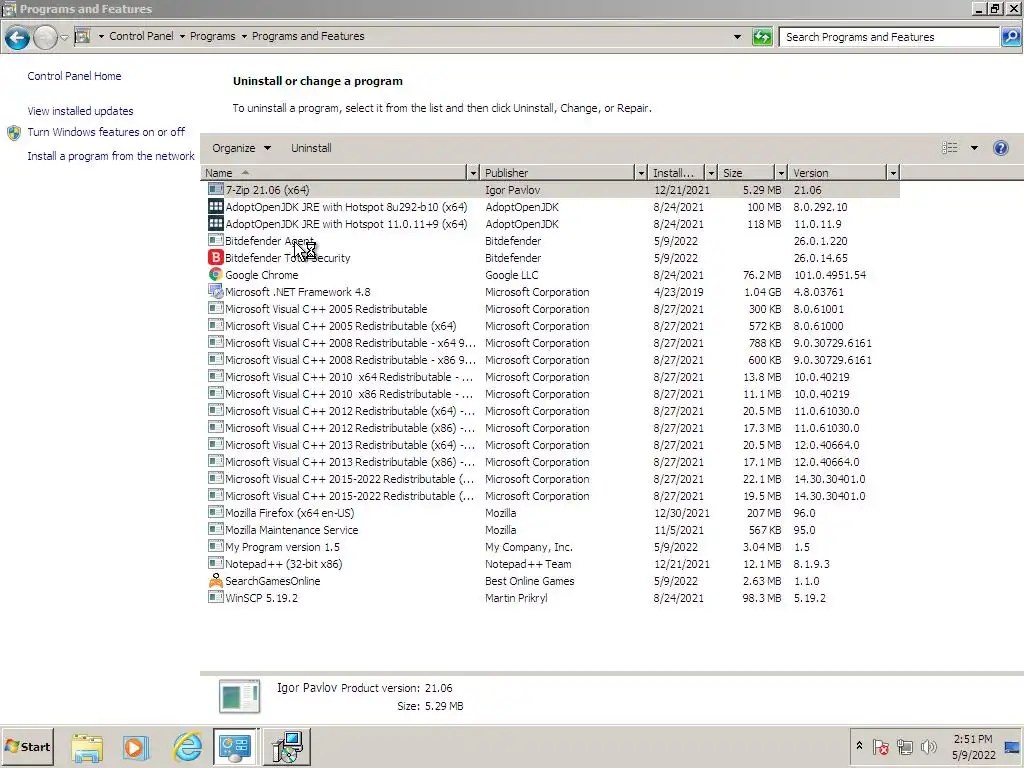Open the Organize dropdown menu

[x=241, y=148]
